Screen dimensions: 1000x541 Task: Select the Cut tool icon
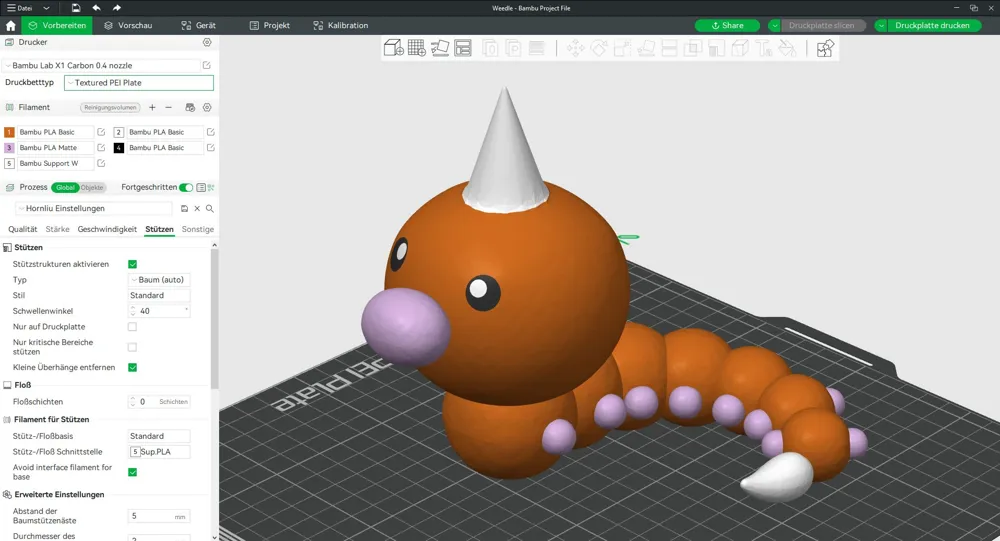tap(669, 48)
